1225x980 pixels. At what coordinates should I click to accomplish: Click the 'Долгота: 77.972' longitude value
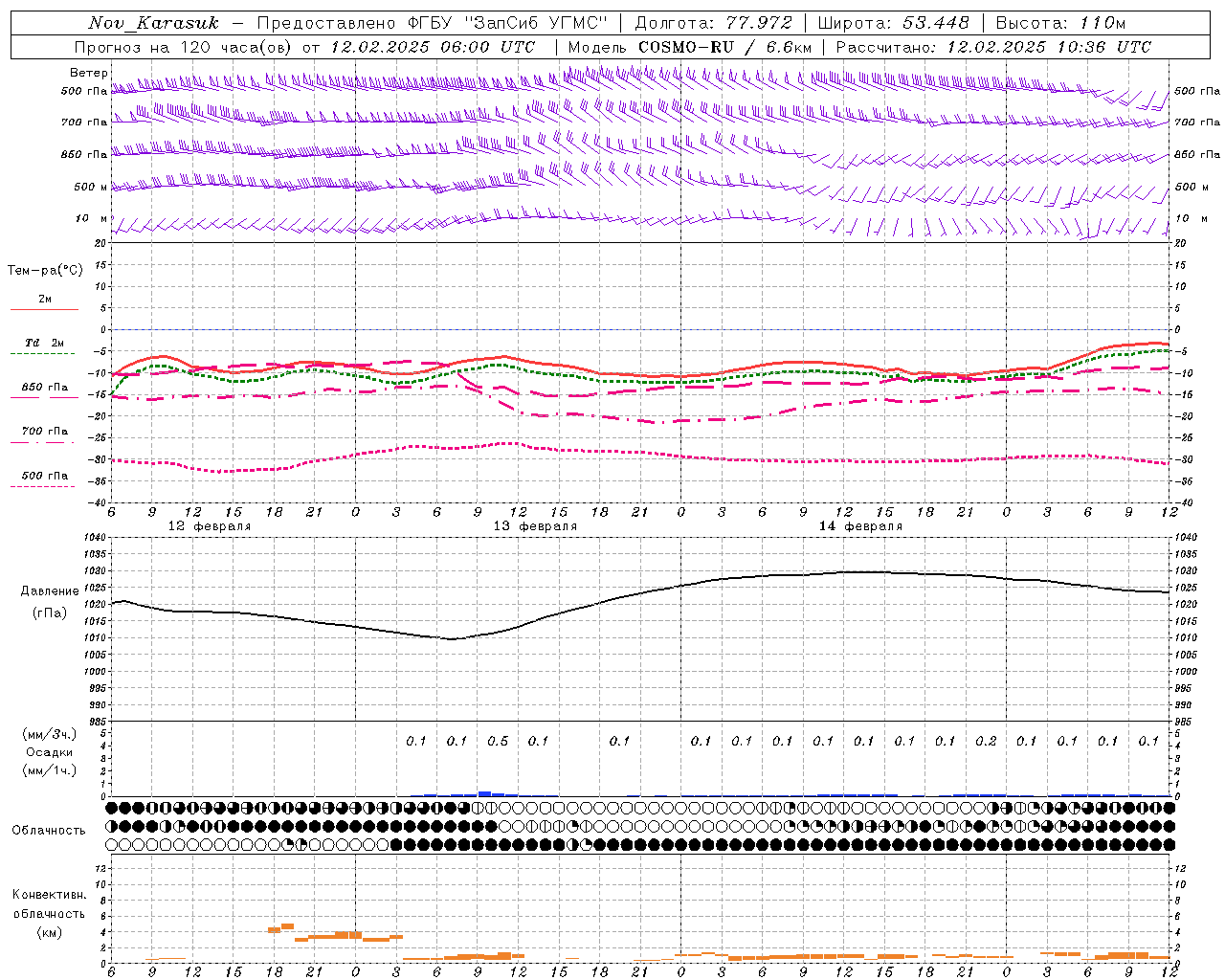(x=713, y=23)
